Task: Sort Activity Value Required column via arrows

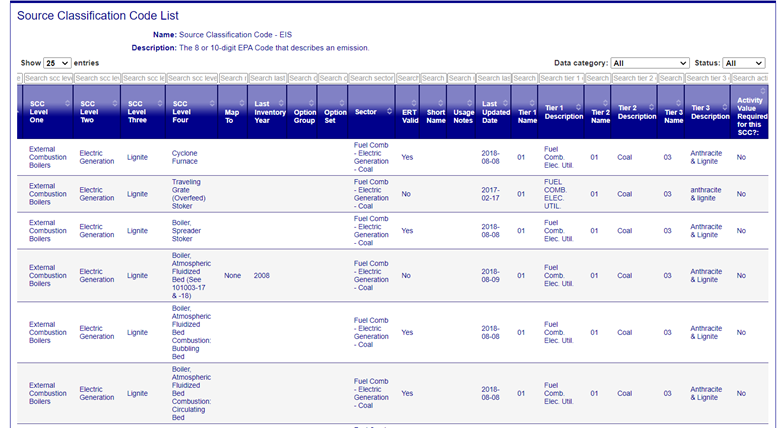Action: point(763,91)
